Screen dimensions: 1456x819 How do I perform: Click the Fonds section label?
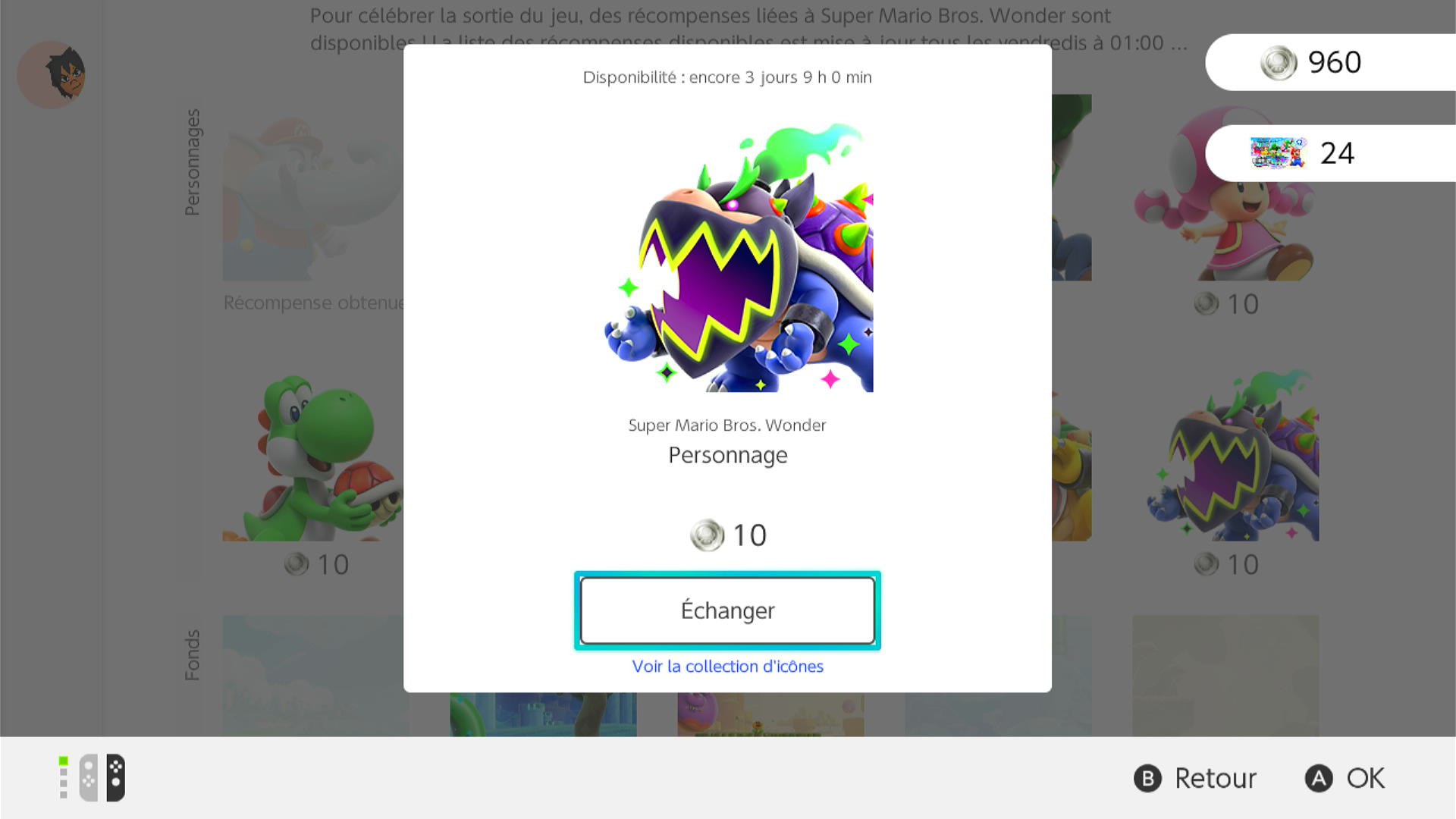(193, 655)
